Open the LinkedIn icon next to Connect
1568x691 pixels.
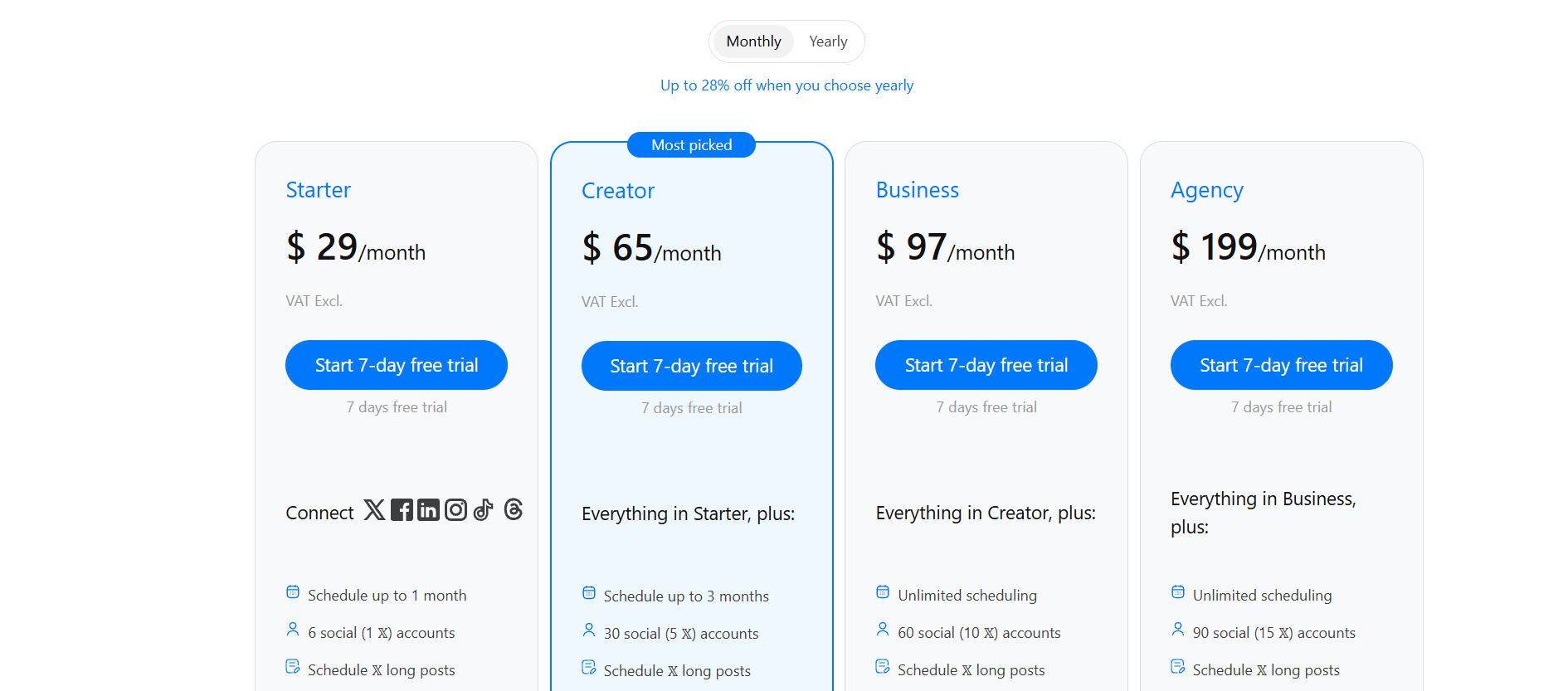coord(428,509)
